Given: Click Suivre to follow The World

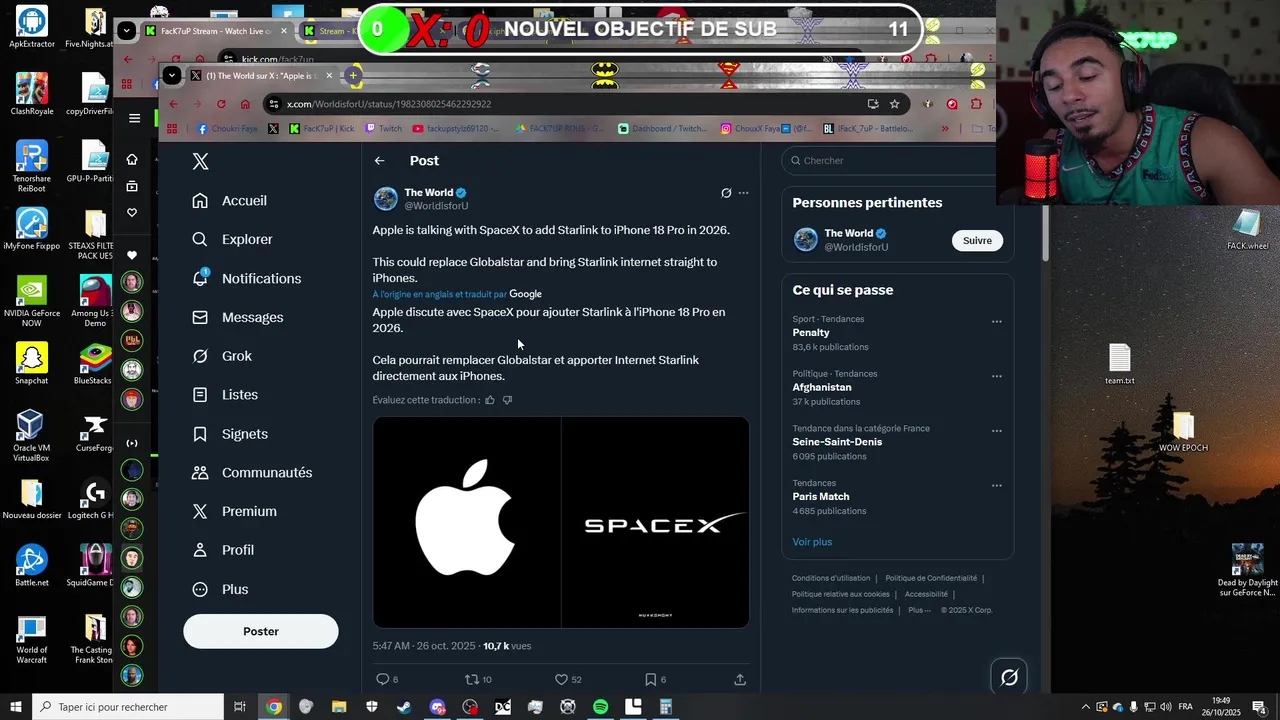Looking at the screenshot, I should click(x=977, y=240).
